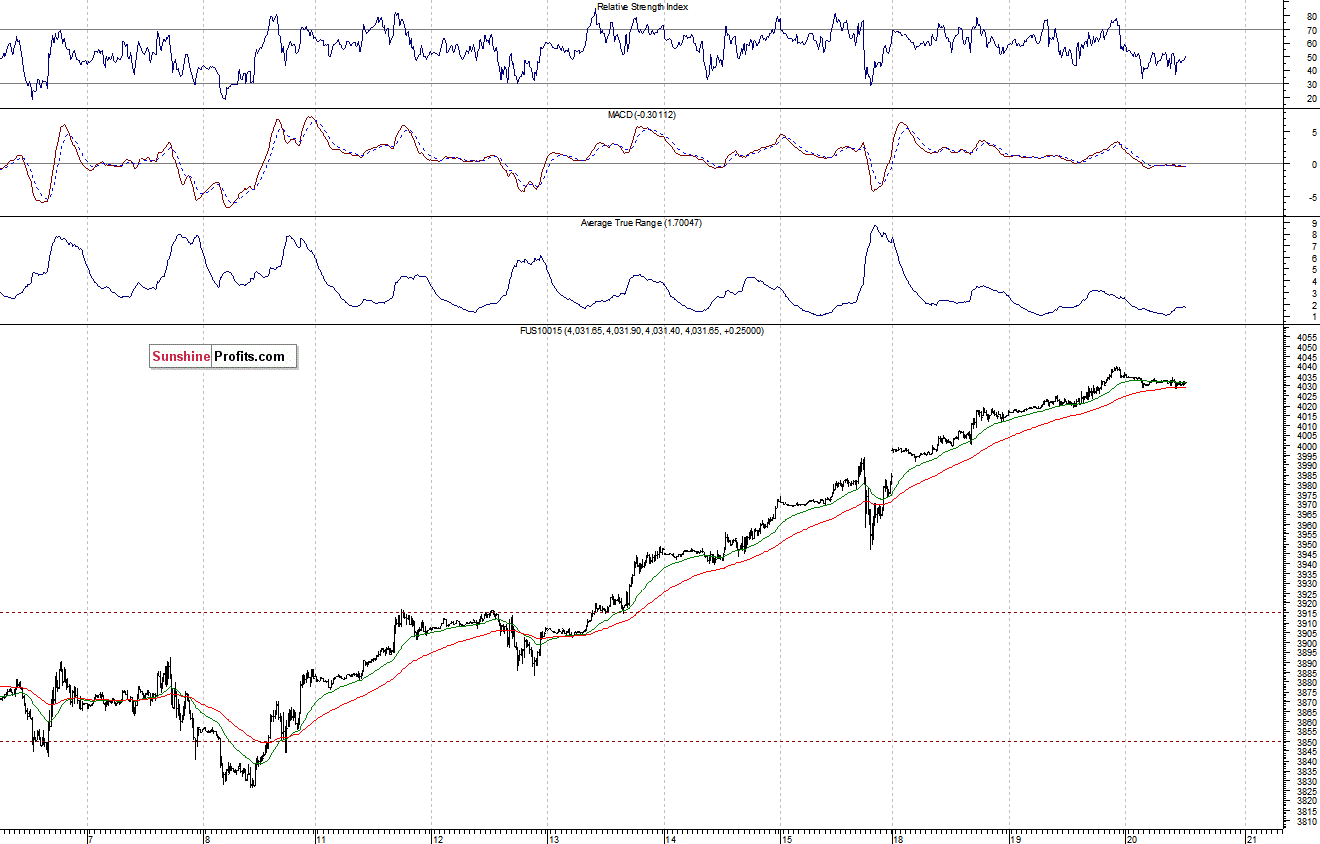Select the 70 overbought label on RSI axis
The height and width of the screenshot is (844, 1320).
pos(1312,30)
